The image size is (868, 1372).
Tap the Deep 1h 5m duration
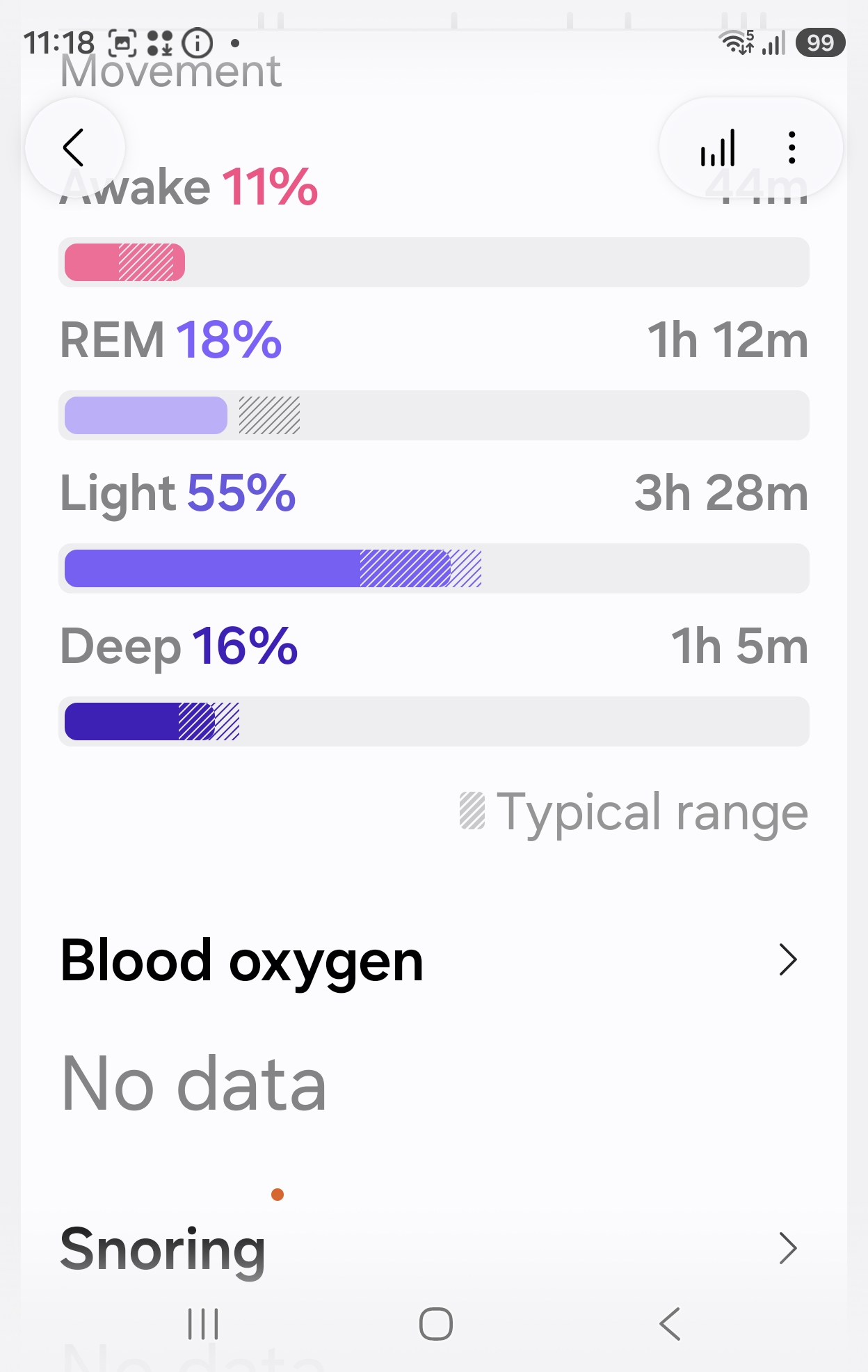739,646
